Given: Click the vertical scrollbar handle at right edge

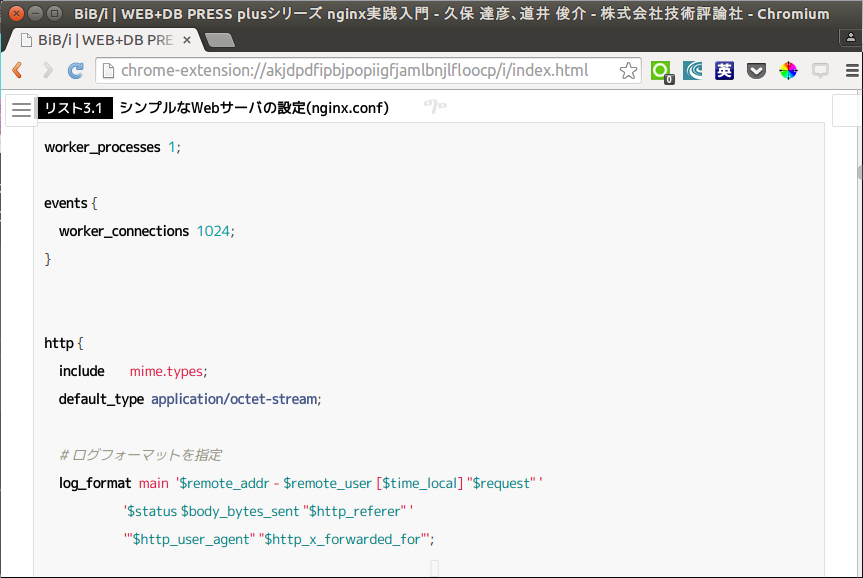Looking at the screenshot, I should [x=860, y=172].
